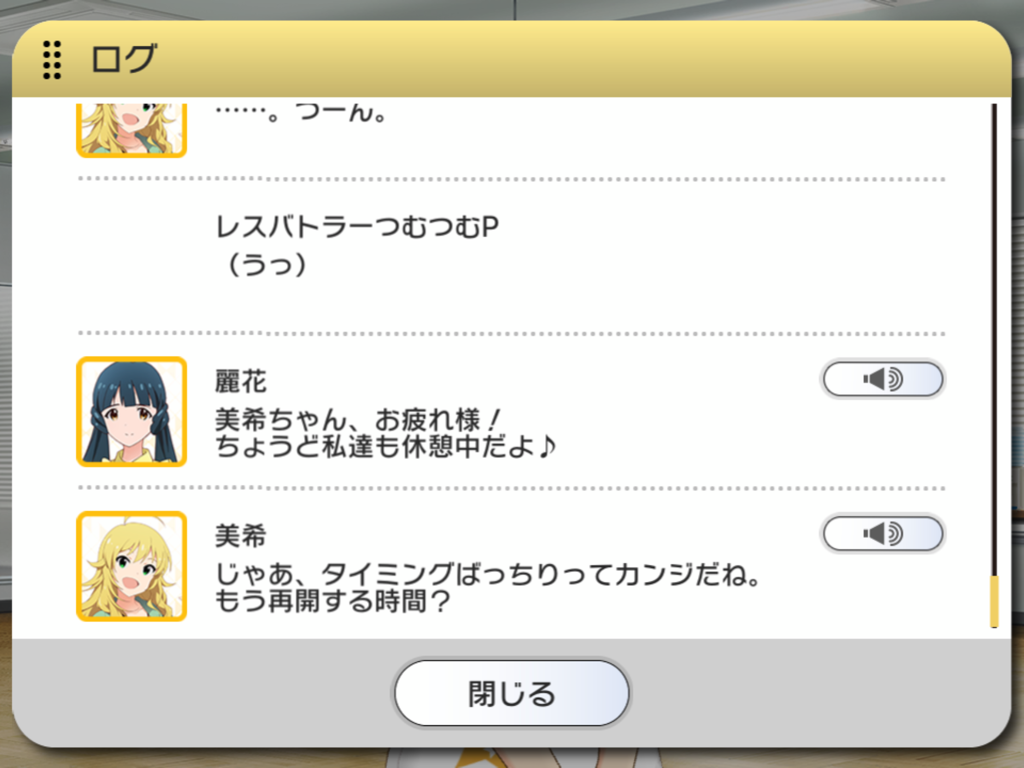Screen dimensions: 1024x768
Task: Click the line じゃあ、タイミングばっちりってカンジだね。
Action: [488, 575]
